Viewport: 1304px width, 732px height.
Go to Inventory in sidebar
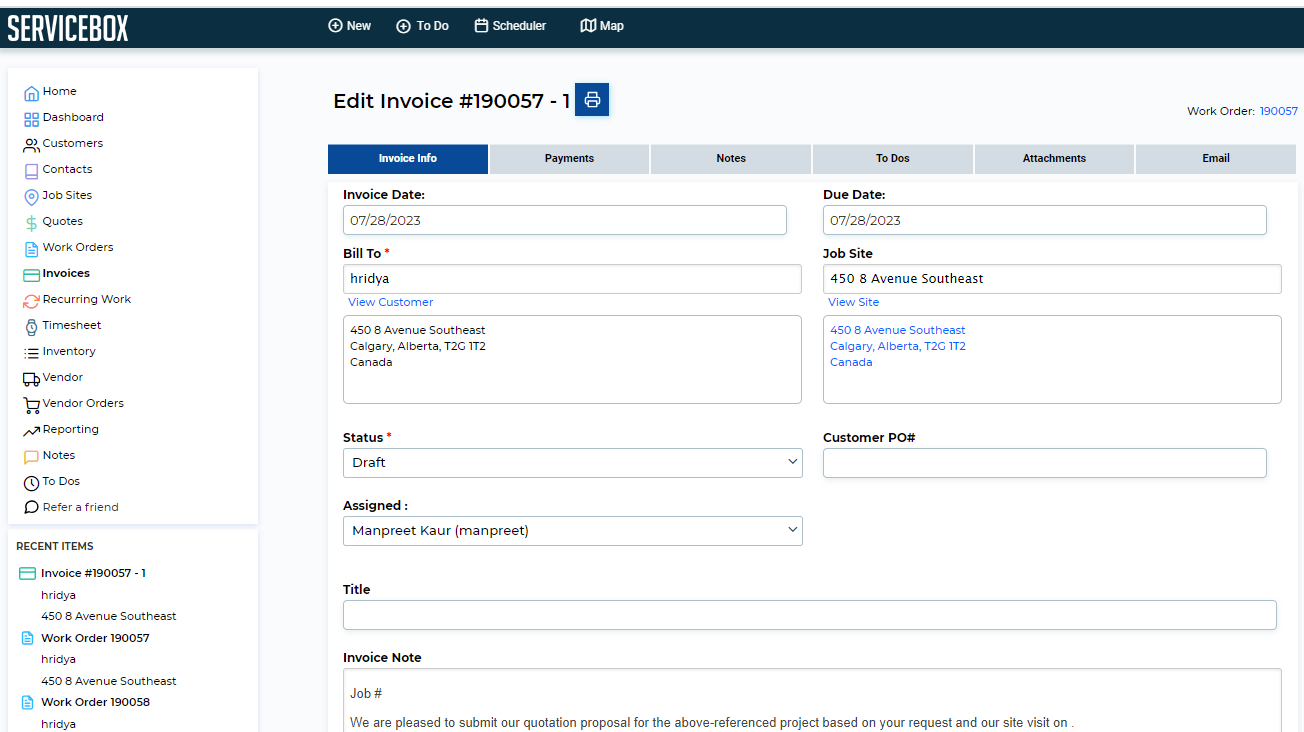tap(69, 352)
